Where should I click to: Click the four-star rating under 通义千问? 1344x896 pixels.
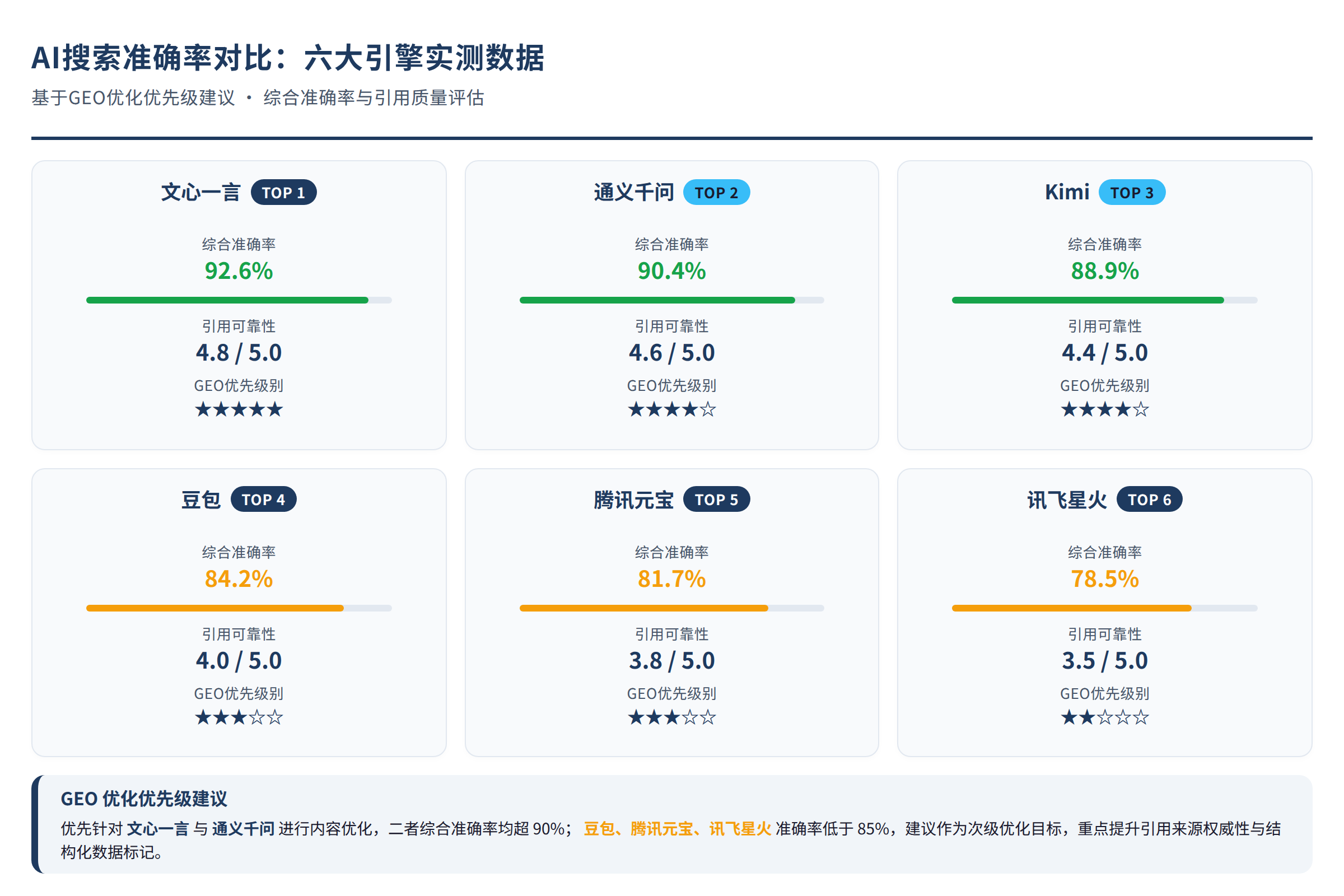671,409
